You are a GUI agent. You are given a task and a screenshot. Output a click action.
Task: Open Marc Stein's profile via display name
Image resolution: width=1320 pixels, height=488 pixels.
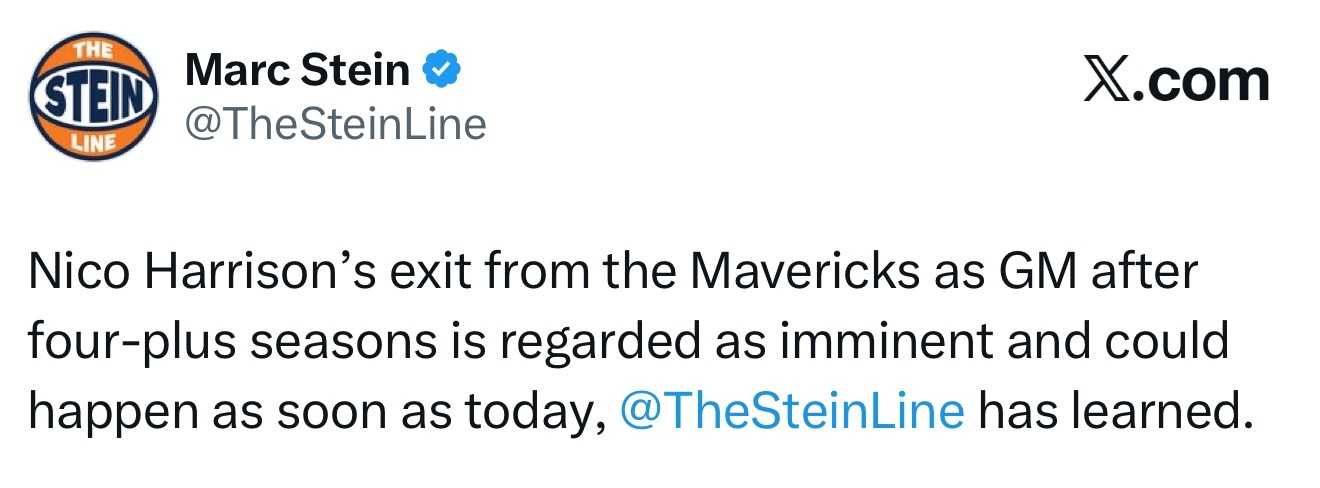click(297, 70)
